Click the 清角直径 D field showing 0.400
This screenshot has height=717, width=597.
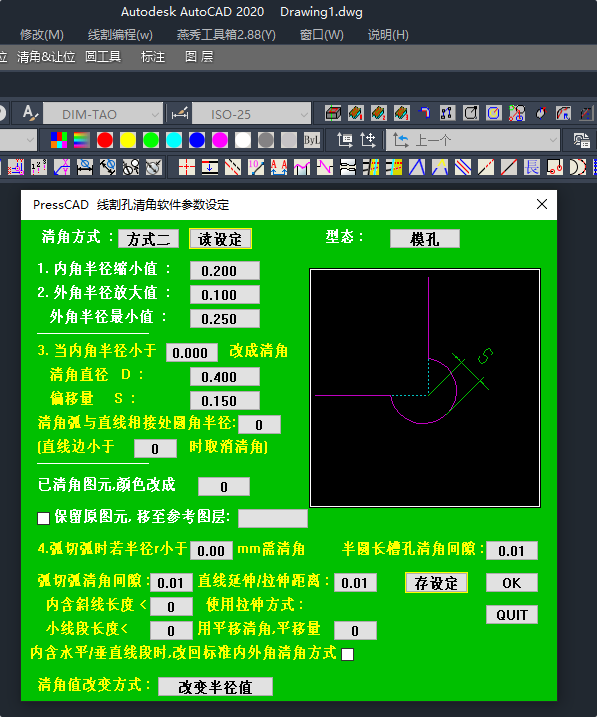tap(225, 377)
